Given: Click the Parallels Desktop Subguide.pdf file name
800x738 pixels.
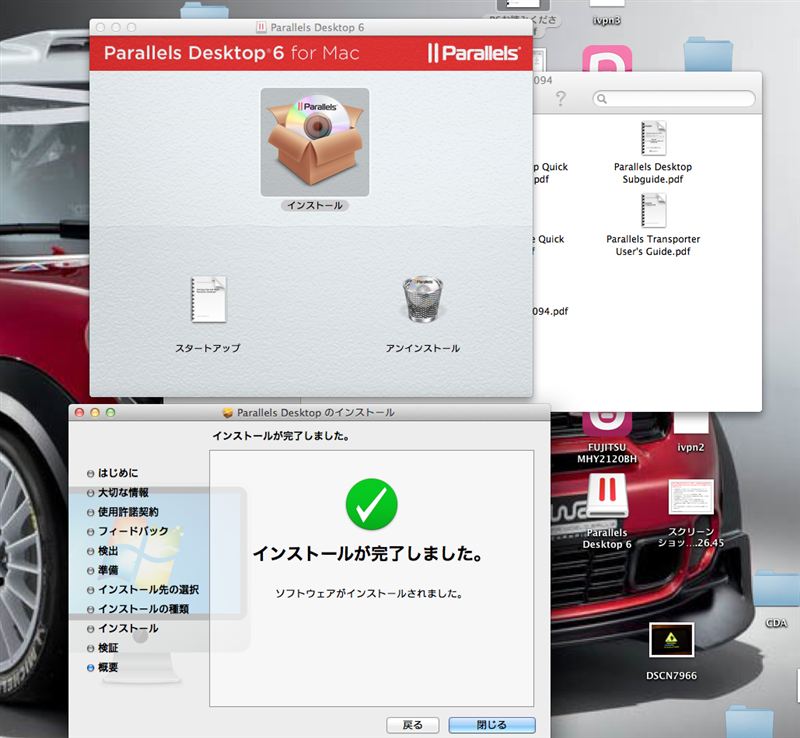Looking at the screenshot, I should 653,173.
